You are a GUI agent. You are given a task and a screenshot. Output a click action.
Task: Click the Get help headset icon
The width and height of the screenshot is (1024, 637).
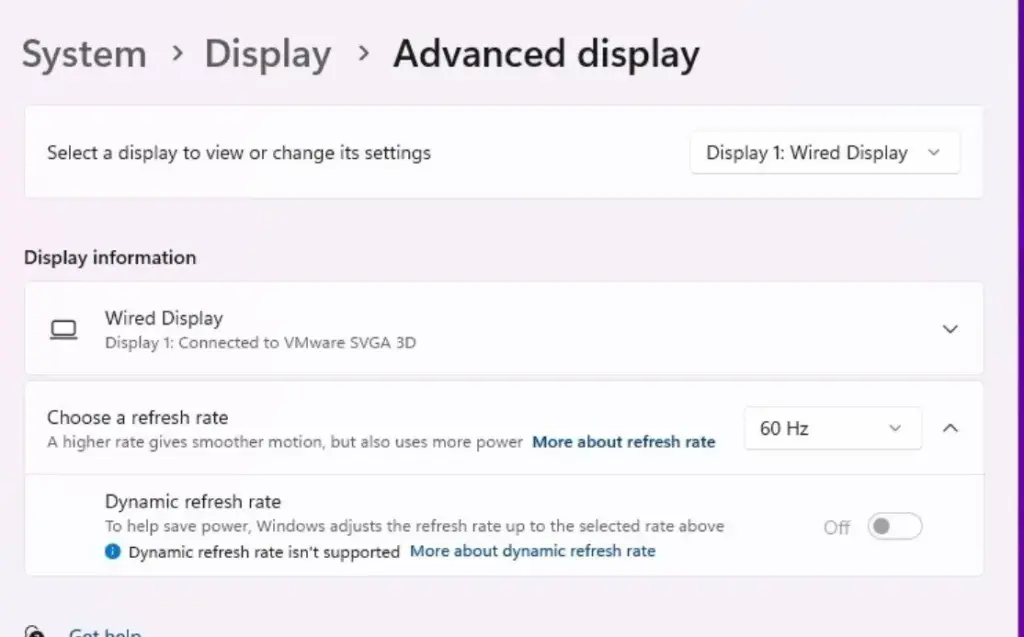(35, 632)
